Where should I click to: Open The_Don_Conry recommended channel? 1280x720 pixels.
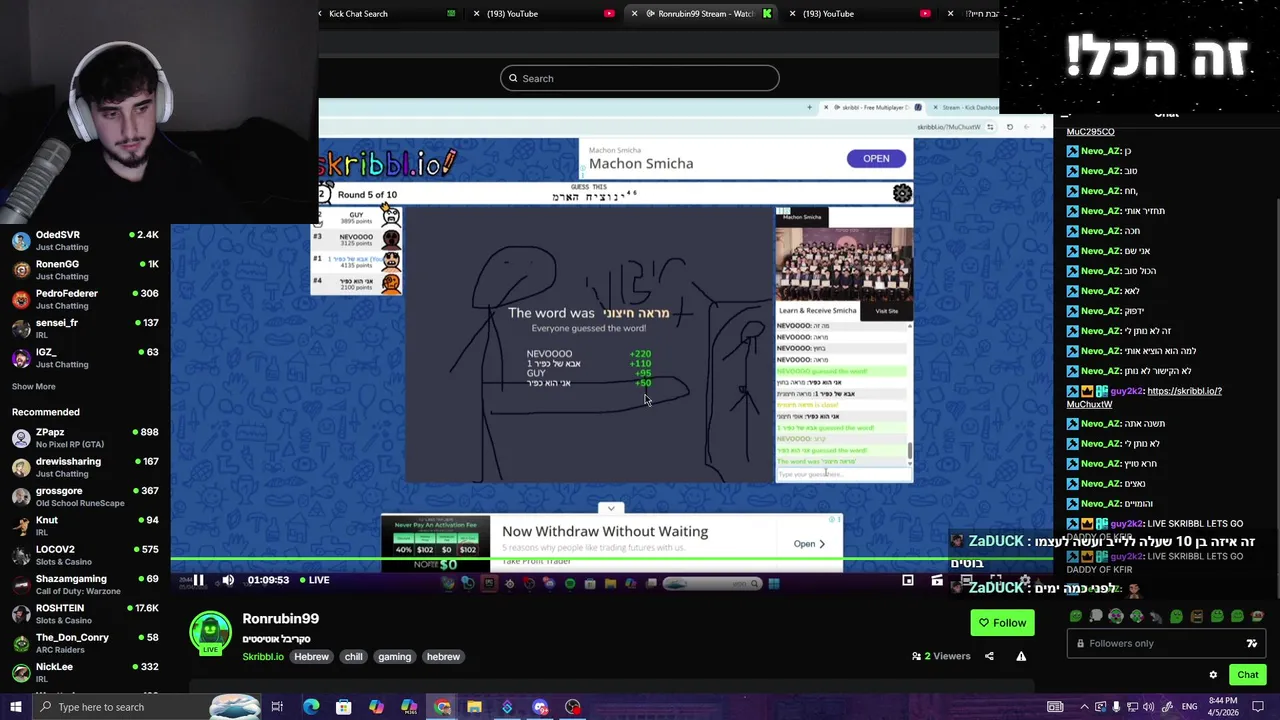[x=85, y=643]
